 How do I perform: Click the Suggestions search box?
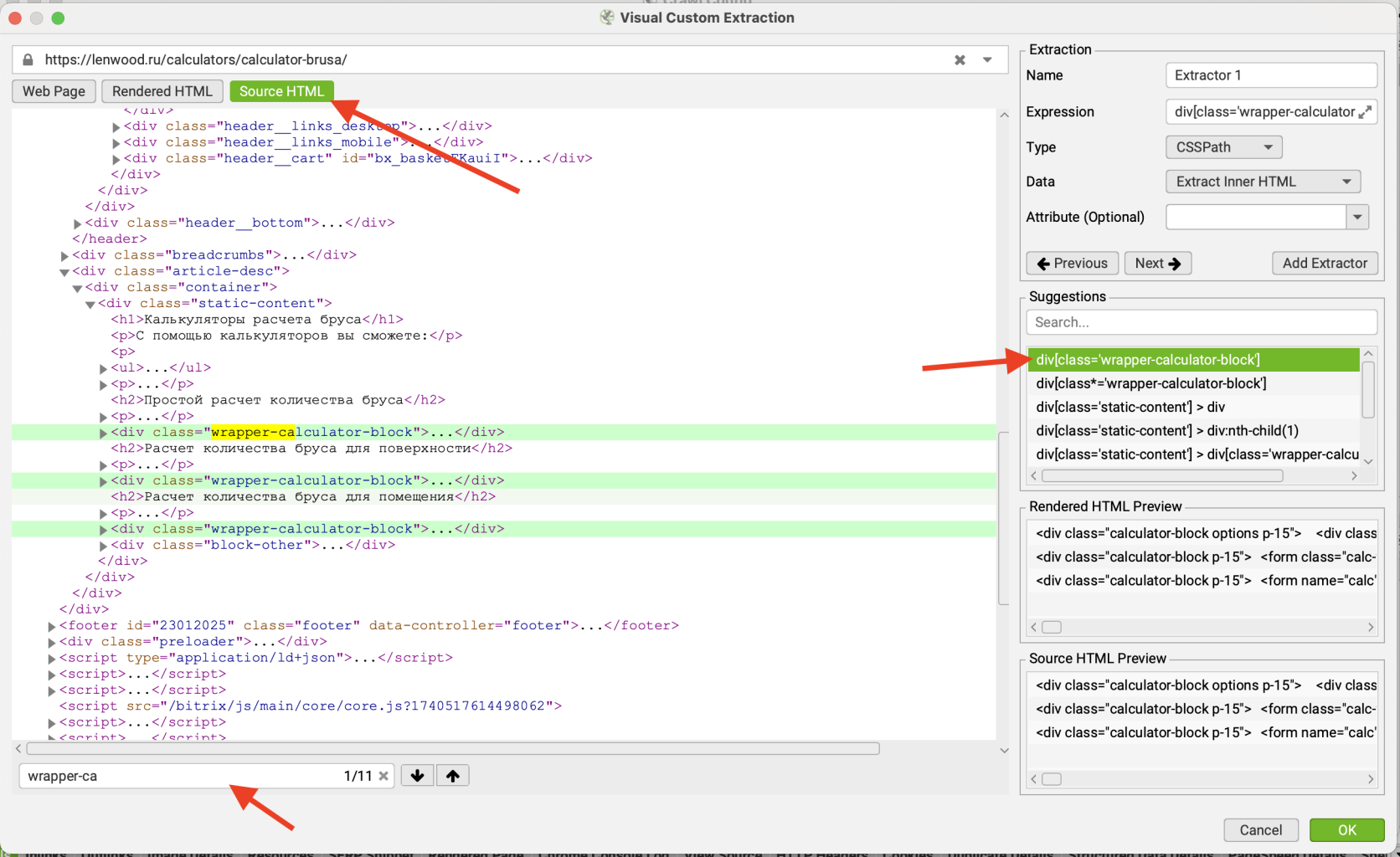tap(1202, 322)
